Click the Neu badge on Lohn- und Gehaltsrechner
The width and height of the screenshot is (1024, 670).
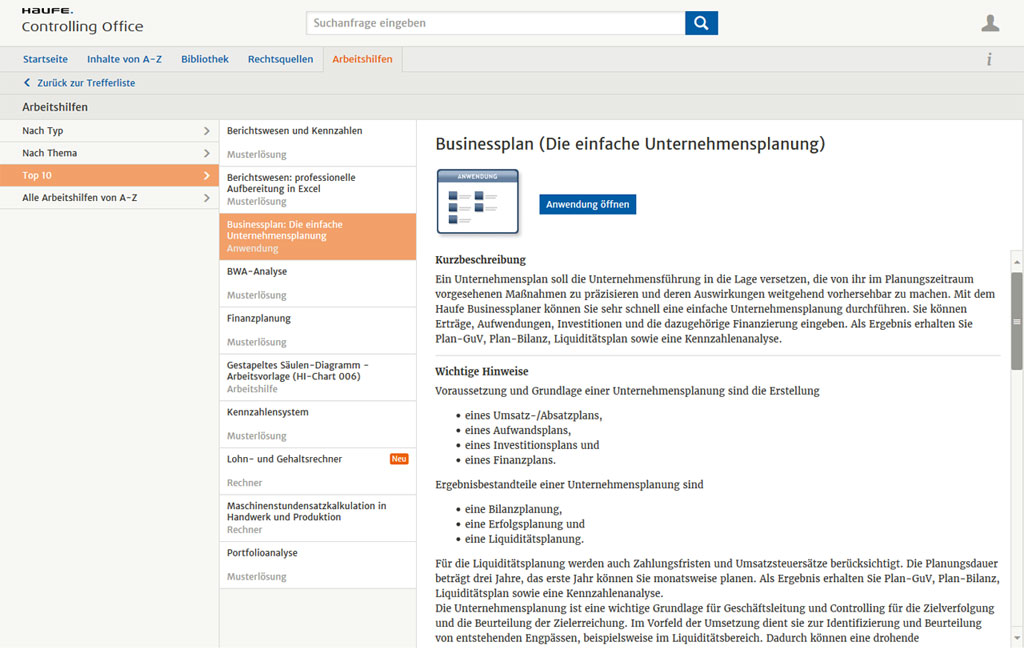(399, 459)
